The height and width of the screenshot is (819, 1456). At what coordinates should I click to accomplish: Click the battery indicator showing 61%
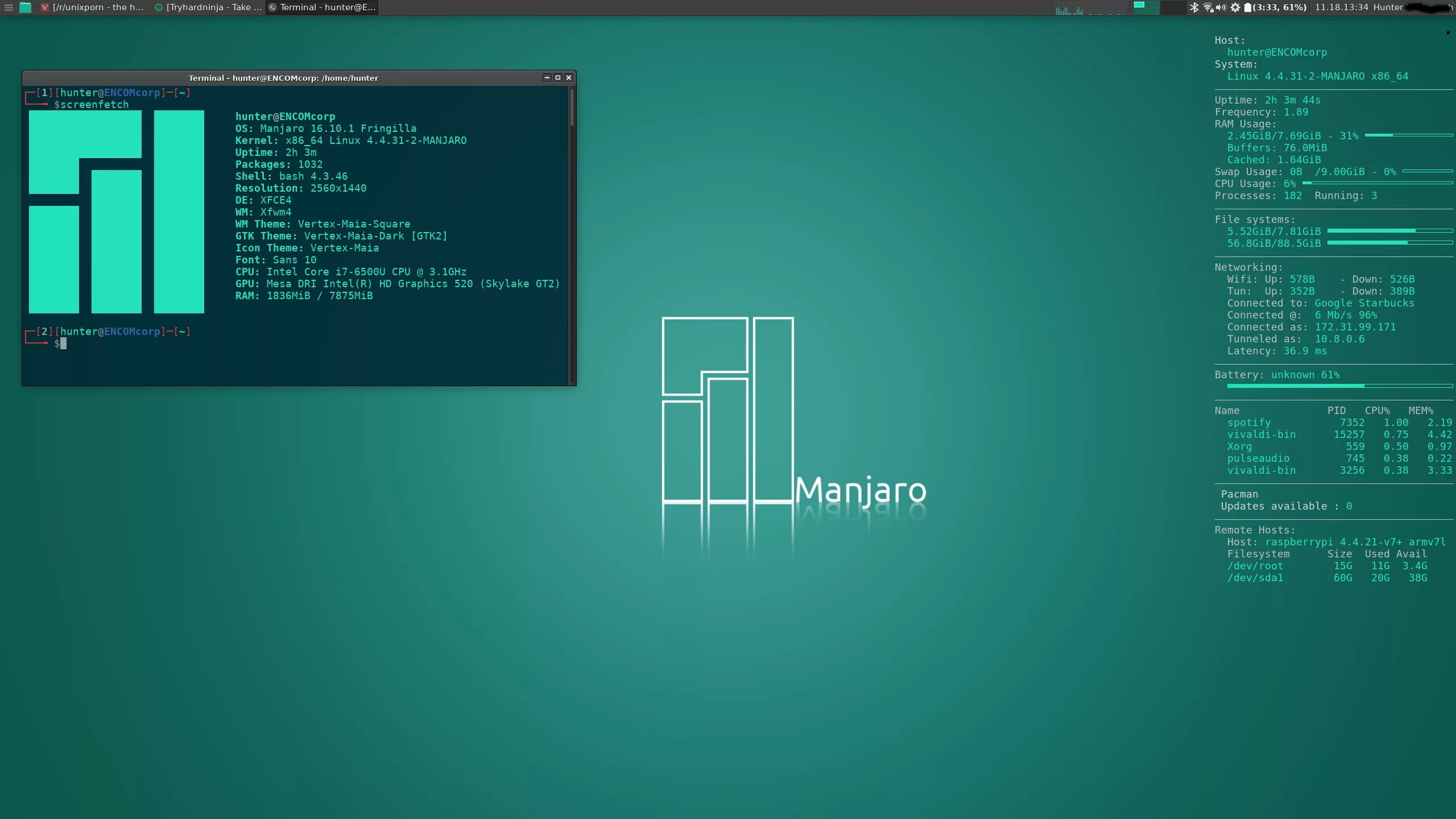click(1276, 7)
